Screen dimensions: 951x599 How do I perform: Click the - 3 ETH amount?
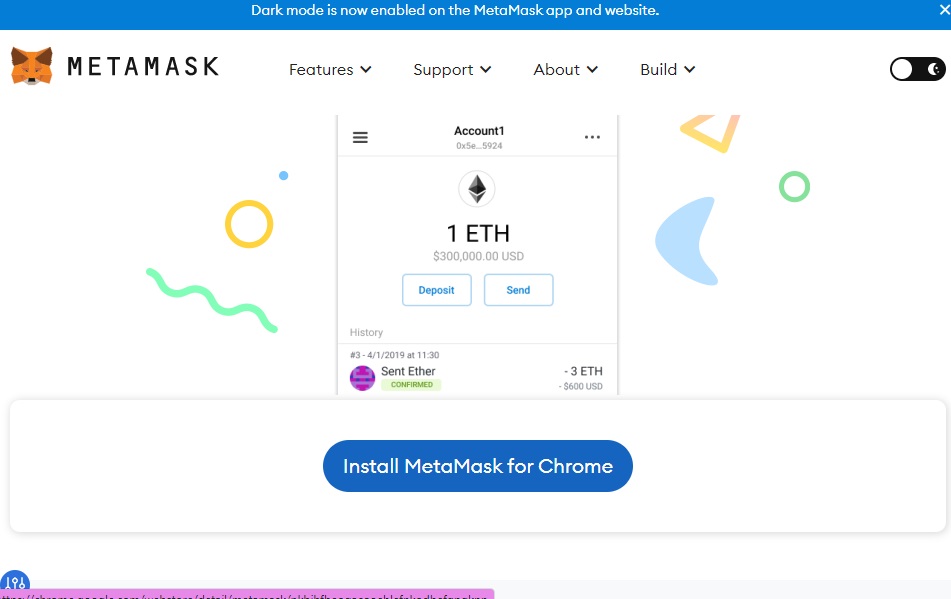coord(583,371)
